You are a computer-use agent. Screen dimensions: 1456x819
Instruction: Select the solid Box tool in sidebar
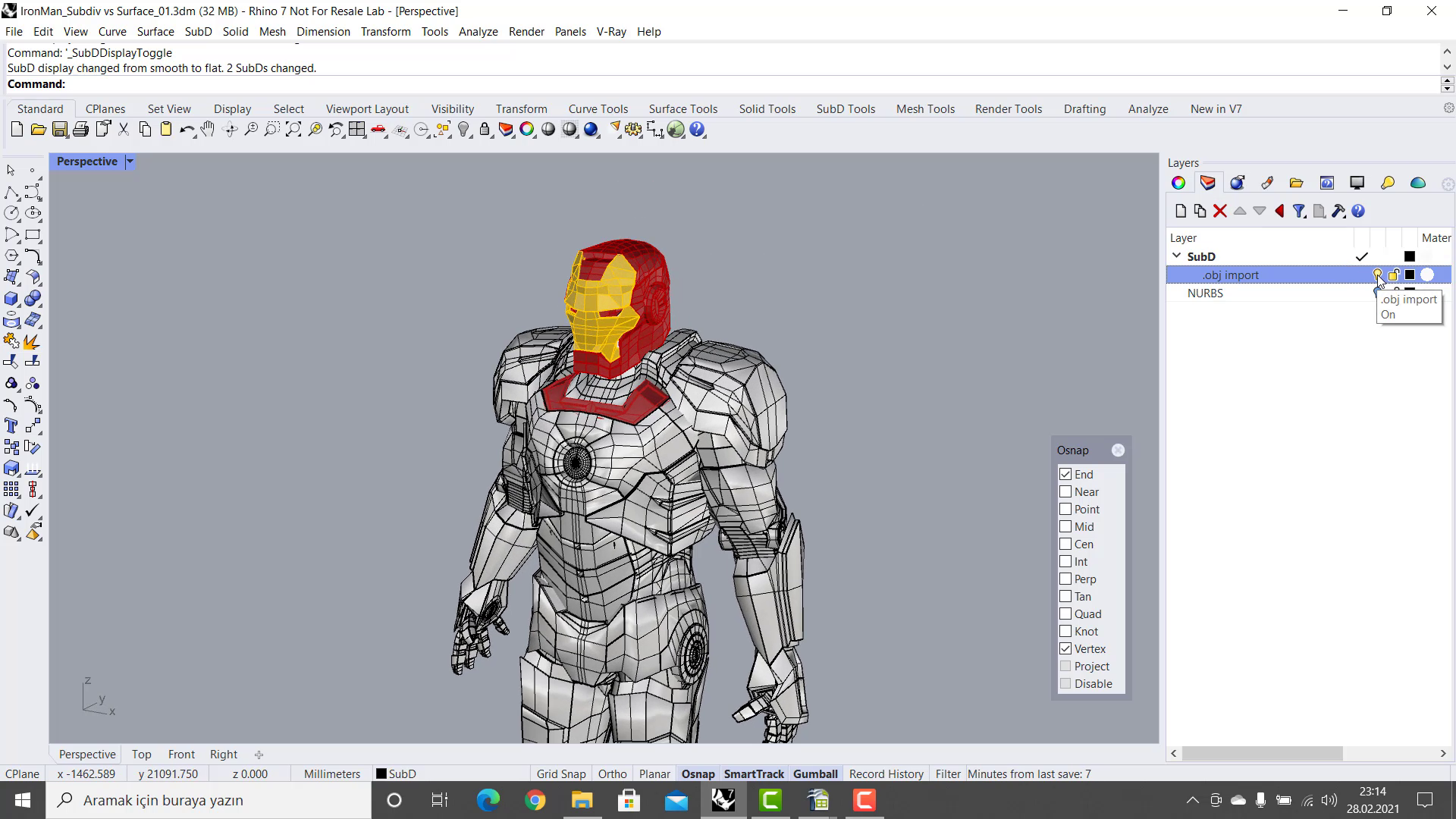tap(12, 299)
